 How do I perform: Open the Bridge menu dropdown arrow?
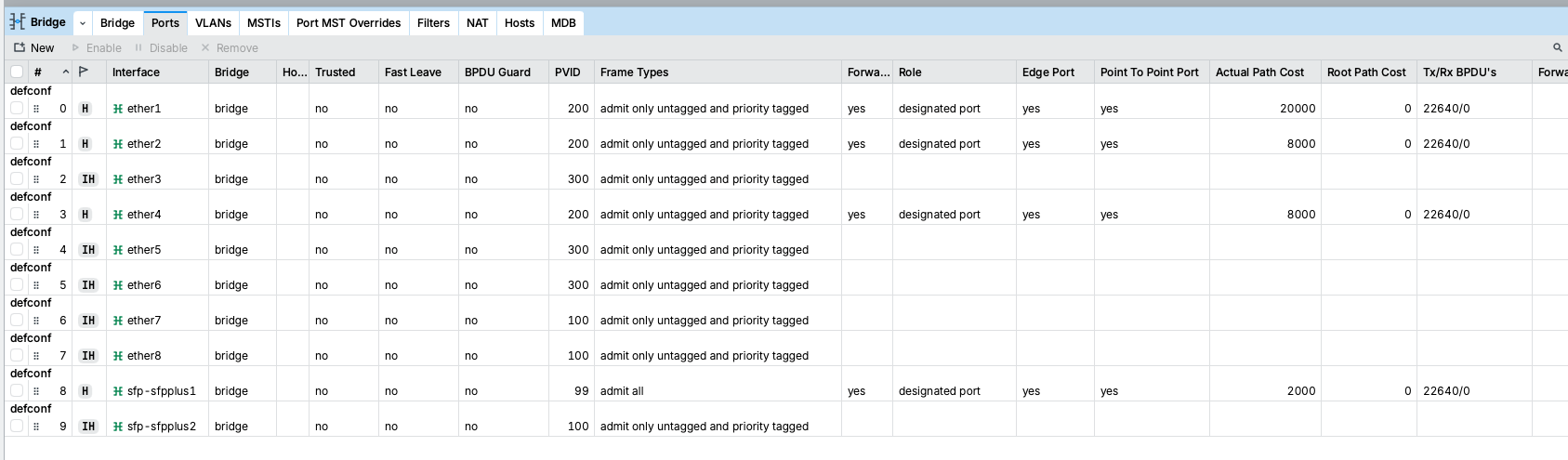pyautogui.click(x=83, y=23)
